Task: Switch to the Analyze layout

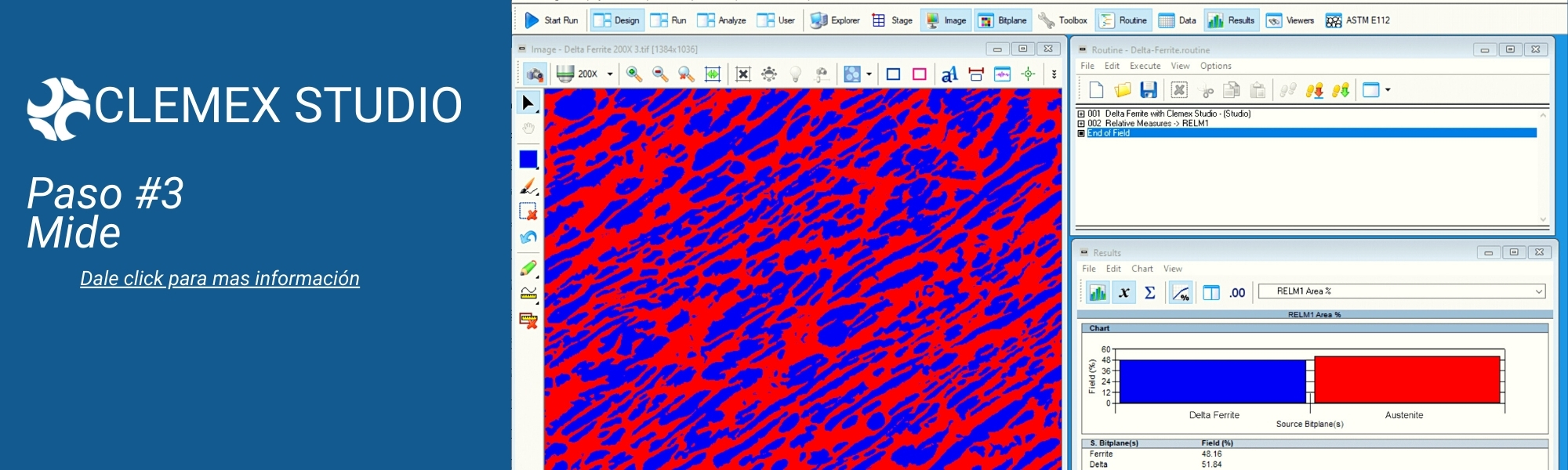Action: [721, 20]
